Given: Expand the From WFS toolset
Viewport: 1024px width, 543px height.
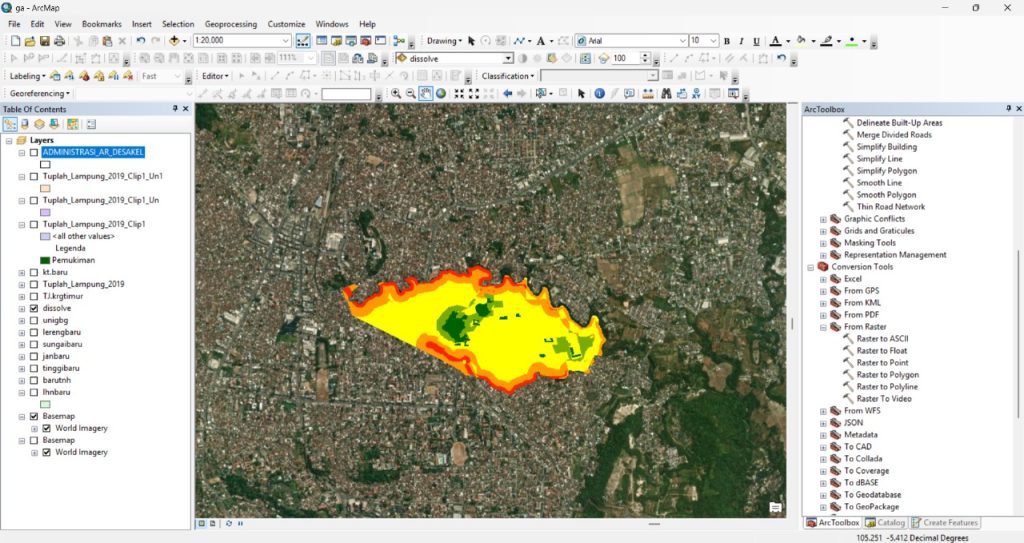Looking at the screenshot, I should (823, 411).
